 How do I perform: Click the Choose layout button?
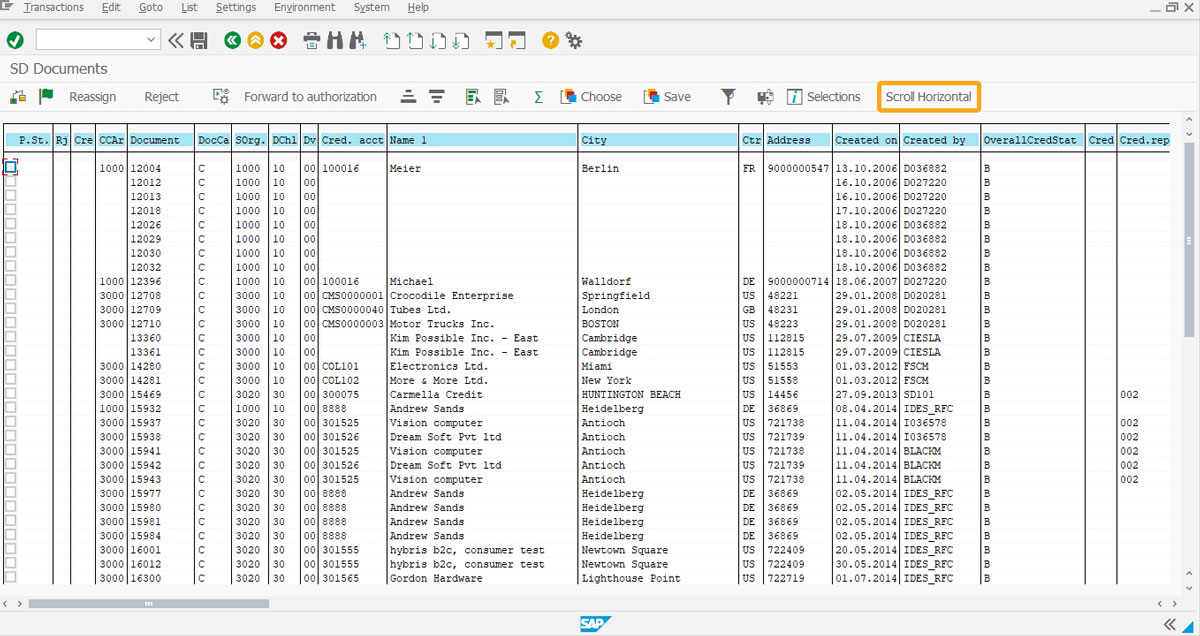pyautogui.click(x=592, y=97)
